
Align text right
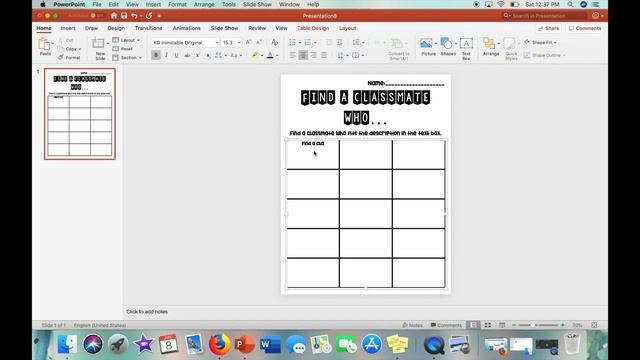(313, 55)
